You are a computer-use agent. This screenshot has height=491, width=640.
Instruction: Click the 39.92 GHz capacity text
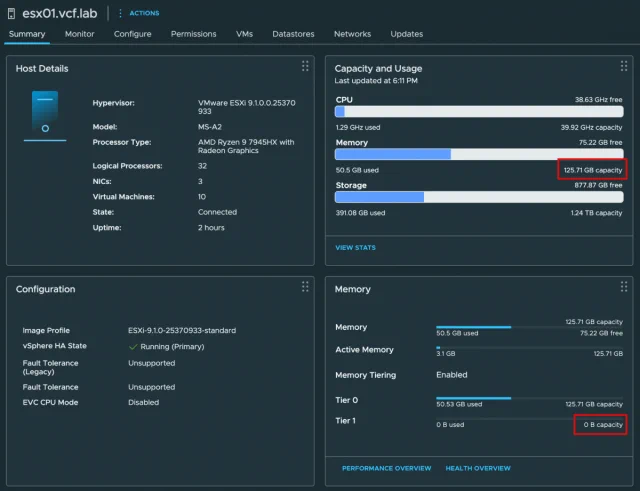point(591,127)
